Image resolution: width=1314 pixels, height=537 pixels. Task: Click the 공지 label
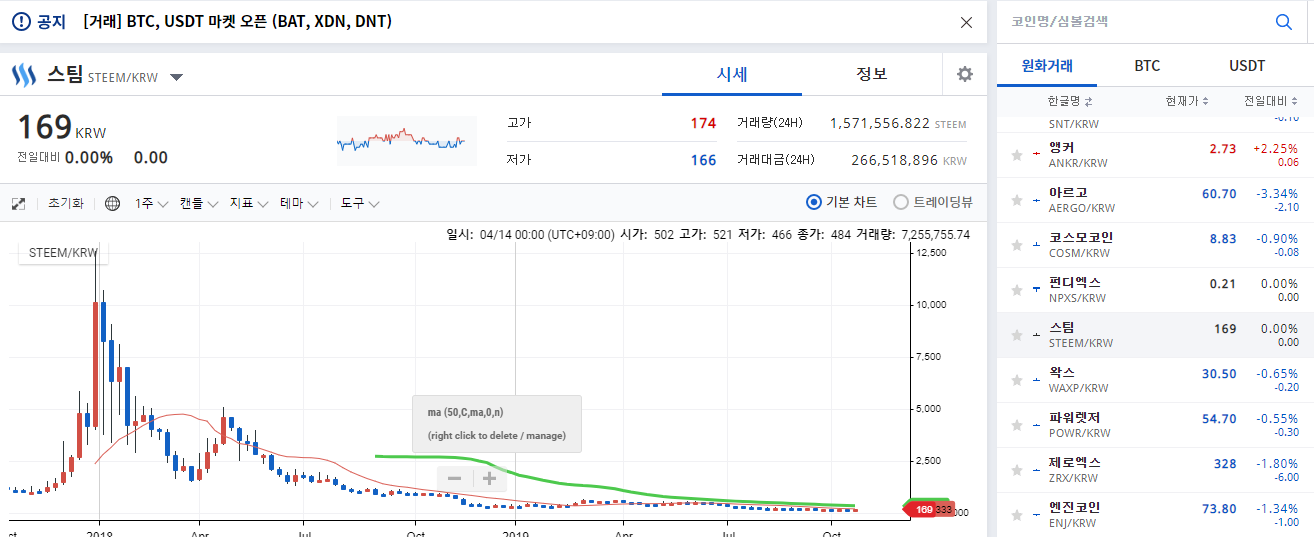(51, 22)
